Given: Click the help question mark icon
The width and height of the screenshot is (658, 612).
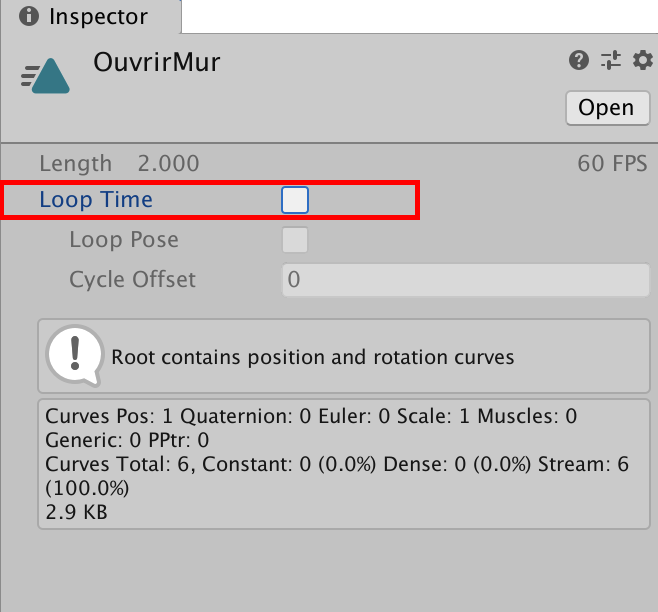Looking at the screenshot, I should pos(578,62).
